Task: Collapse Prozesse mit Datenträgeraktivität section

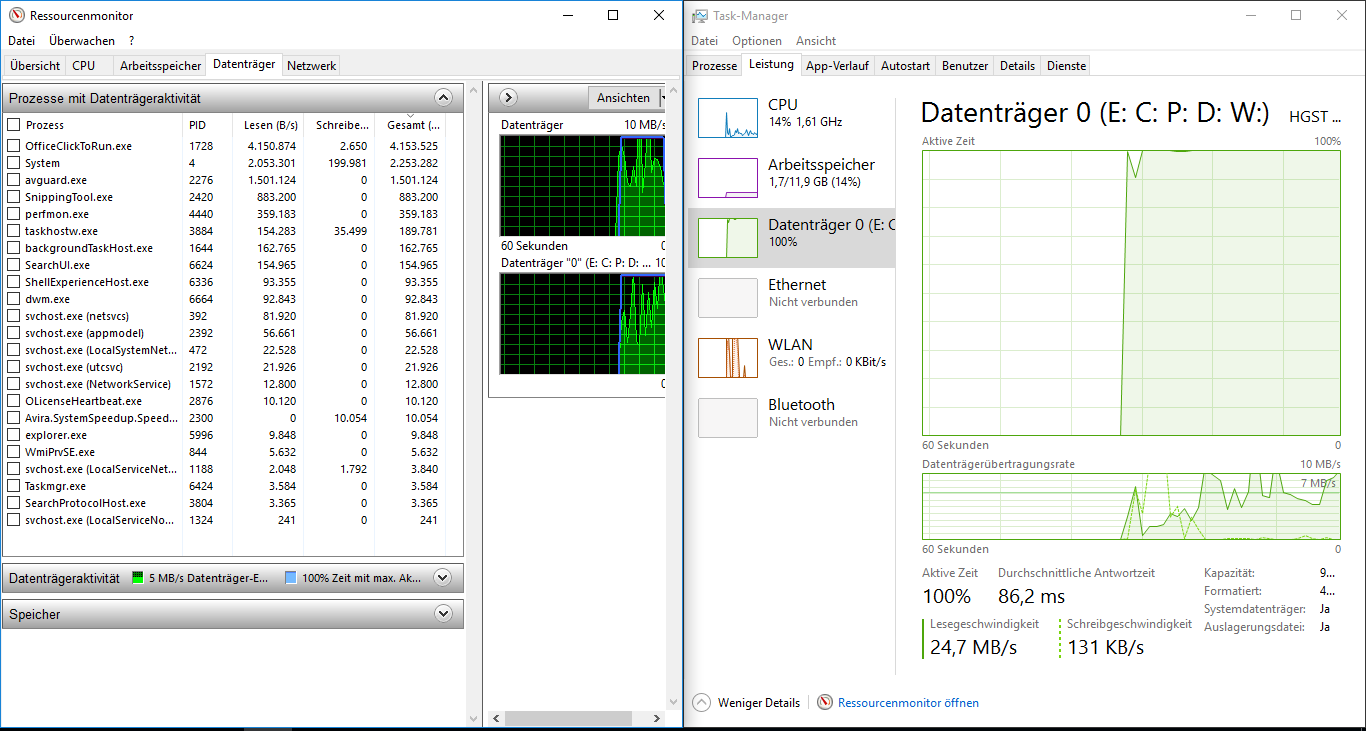Action: click(444, 98)
